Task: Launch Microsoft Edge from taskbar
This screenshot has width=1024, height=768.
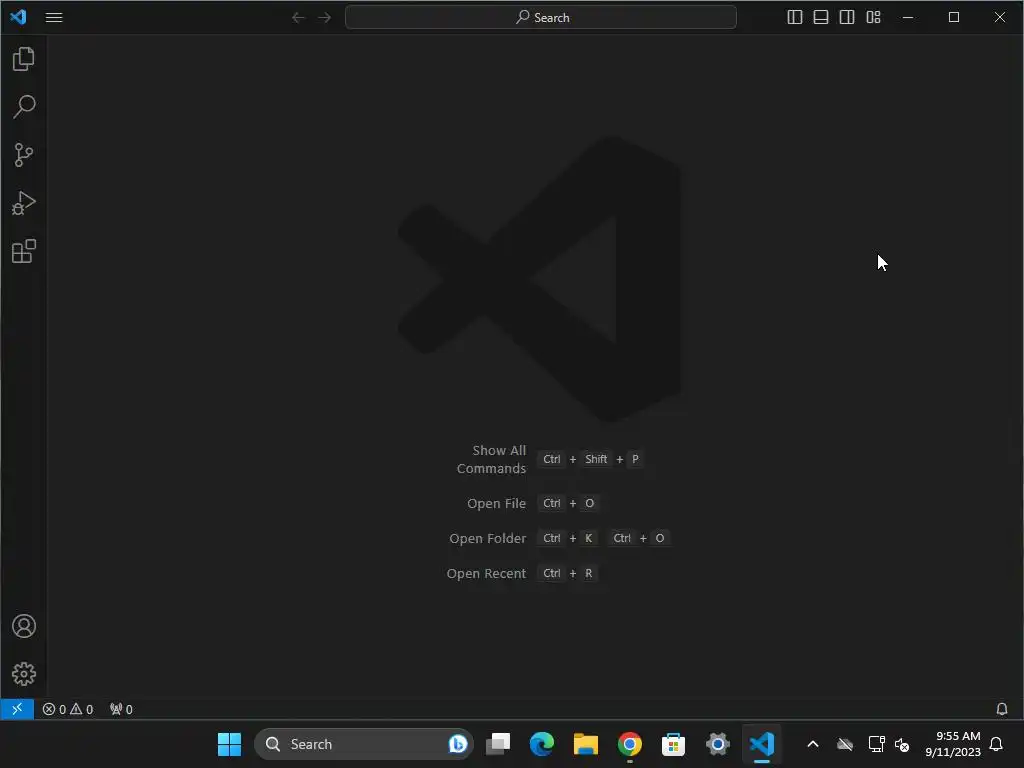Action: 542,744
